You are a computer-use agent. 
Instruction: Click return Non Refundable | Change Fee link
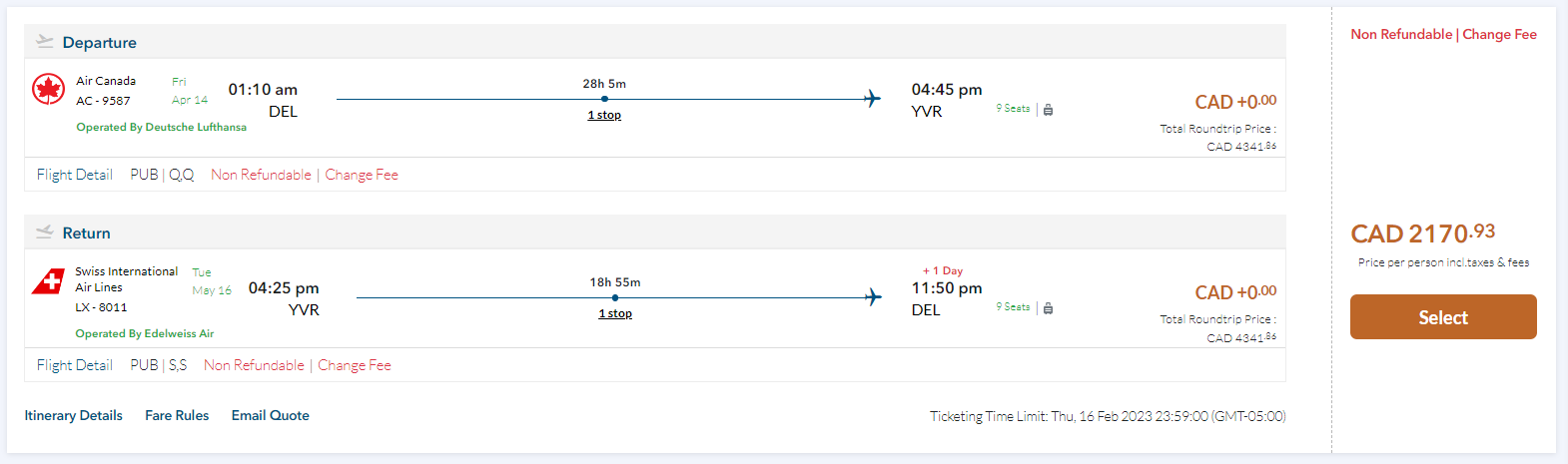coord(298,365)
